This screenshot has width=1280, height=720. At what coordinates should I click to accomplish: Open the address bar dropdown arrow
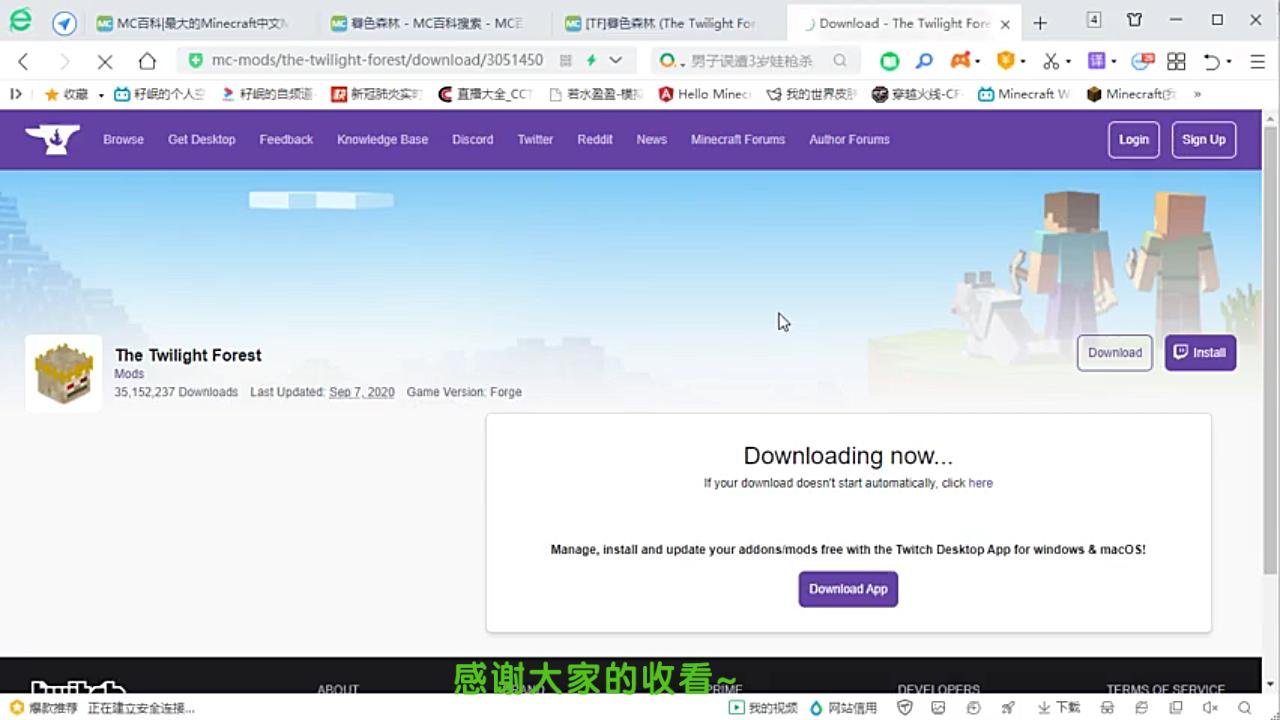[617, 60]
